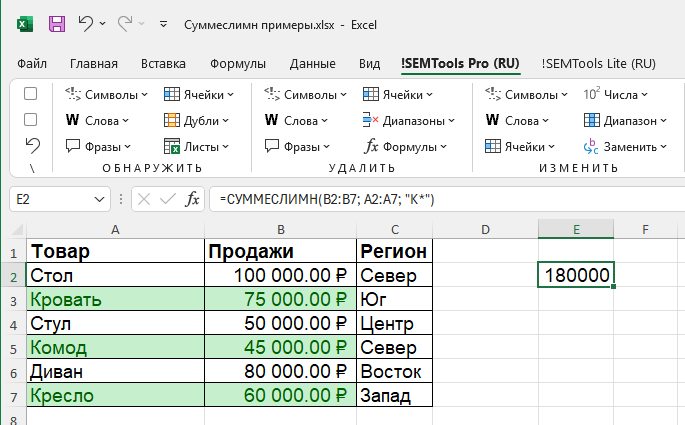Click the undo arrow below the ribbon checkboxes

coord(32,146)
